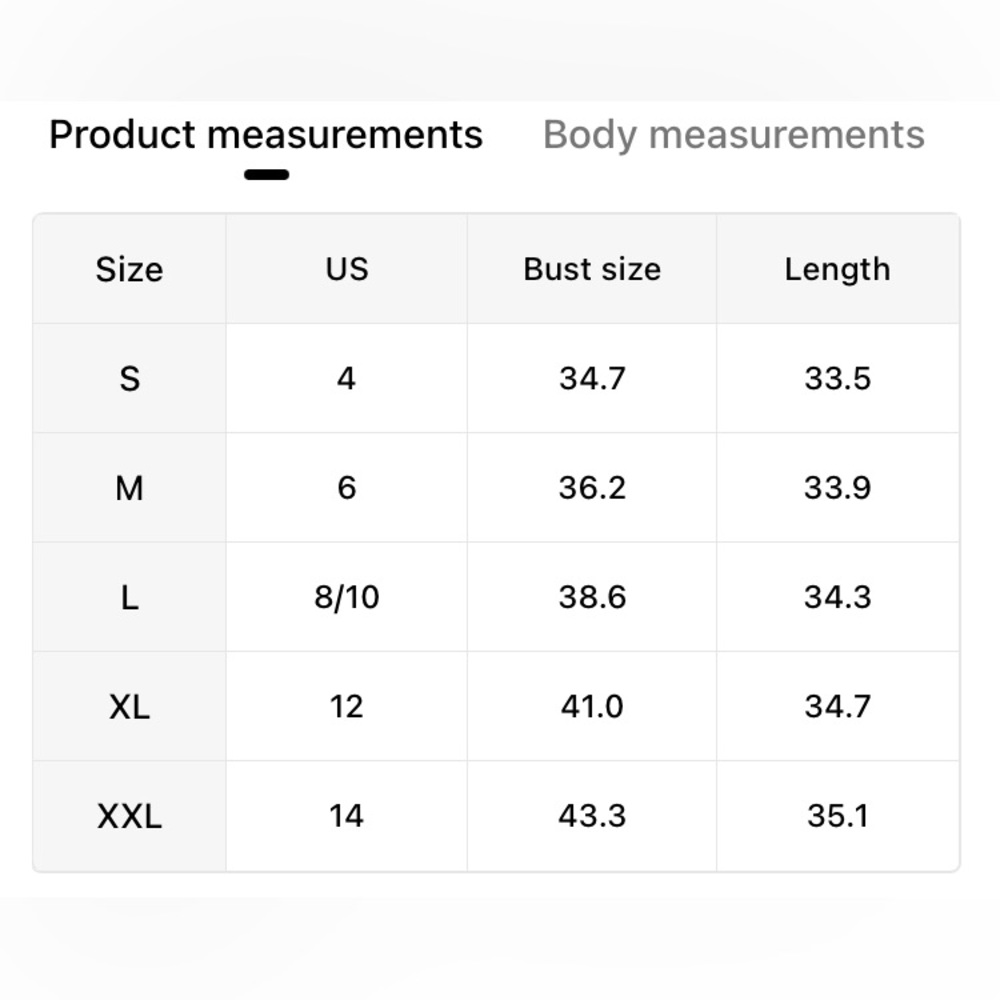
Task: Click the 33.5 length value
Action: [837, 378]
